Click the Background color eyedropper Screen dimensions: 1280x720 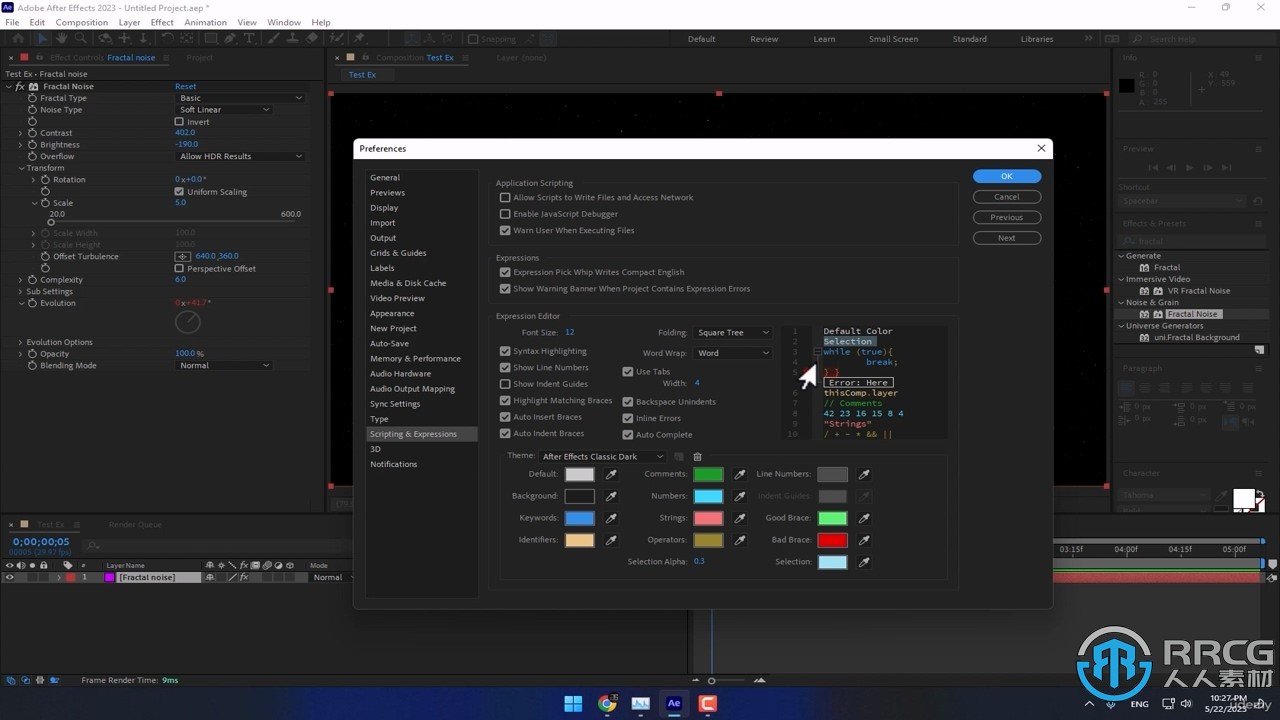(x=611, y=496)
